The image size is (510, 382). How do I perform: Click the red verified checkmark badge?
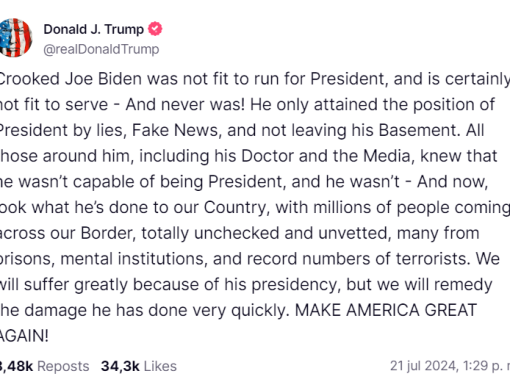(x=155, y=29)
